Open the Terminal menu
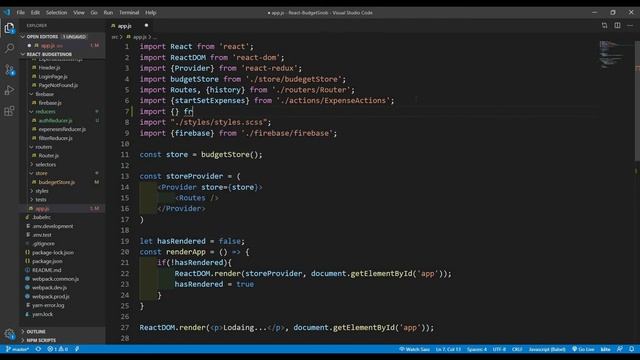 pyautogui.click(x=129, y=13)
